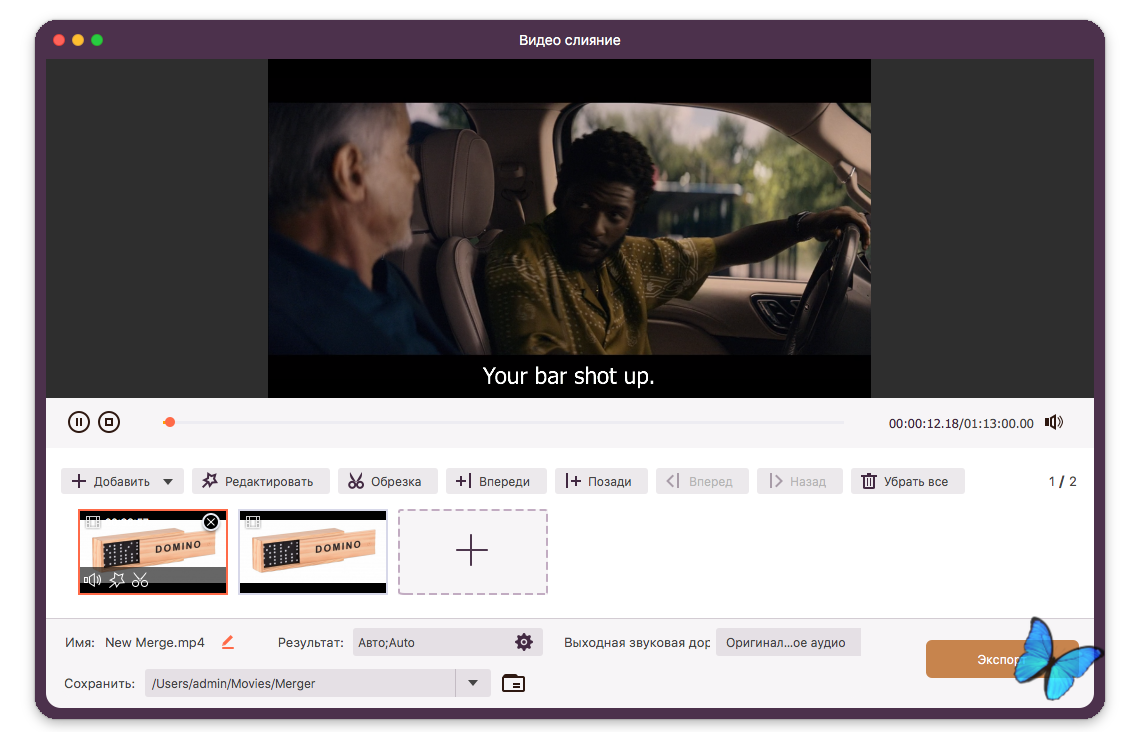Click the pencil icon to rename output

(227, 642)
